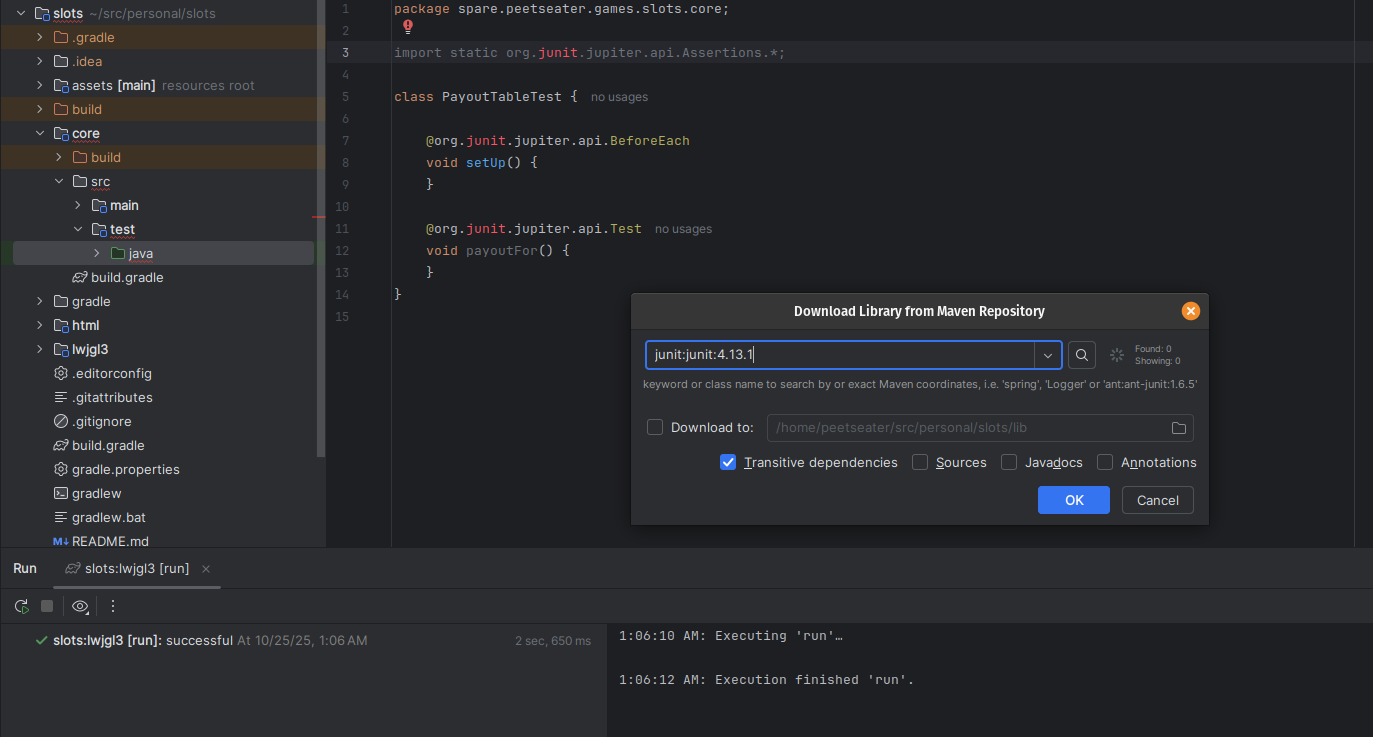Enable the Download to checkbox

click(655, 427)
